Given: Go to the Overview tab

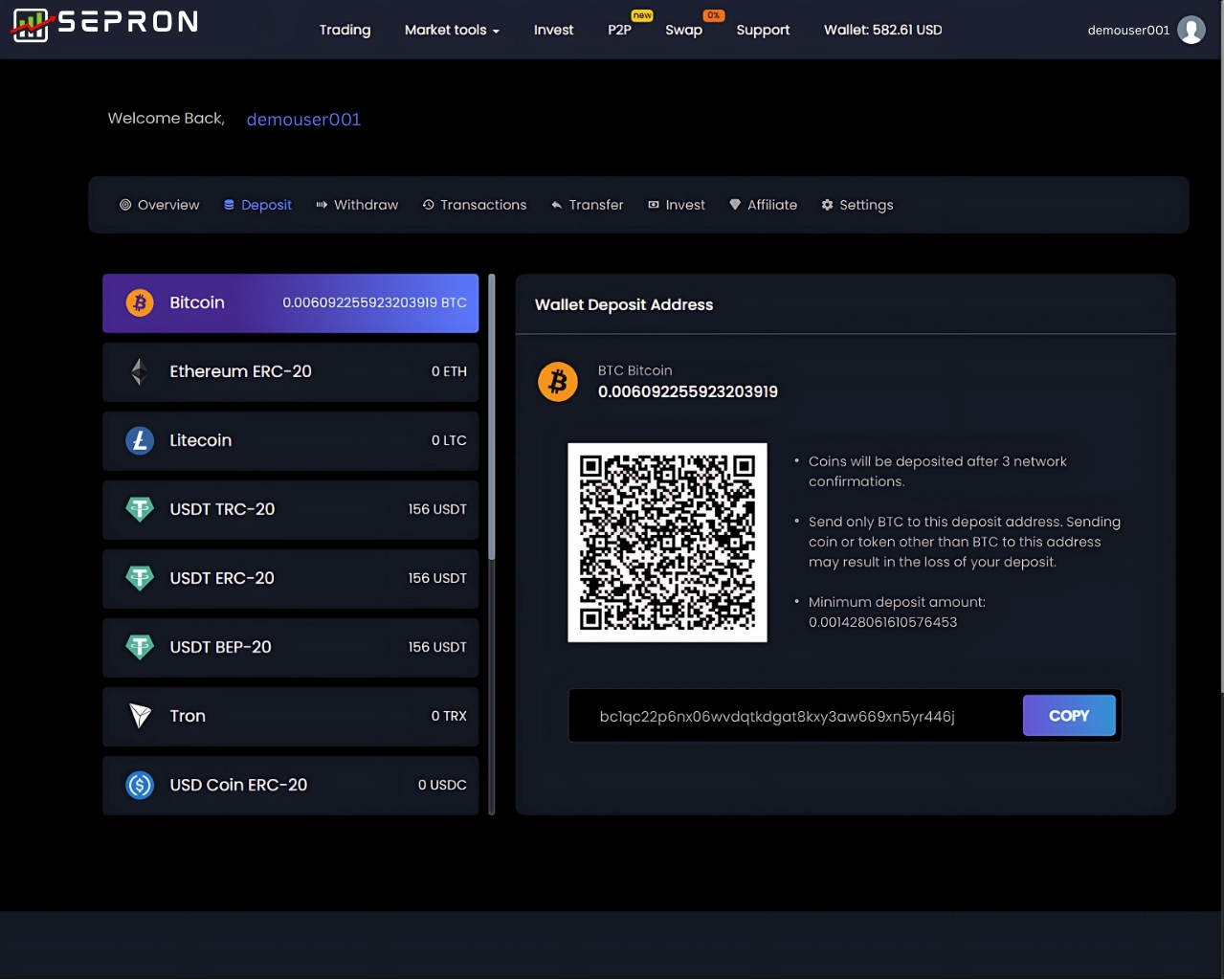Looking at the screenshot, I should [160, 205].
